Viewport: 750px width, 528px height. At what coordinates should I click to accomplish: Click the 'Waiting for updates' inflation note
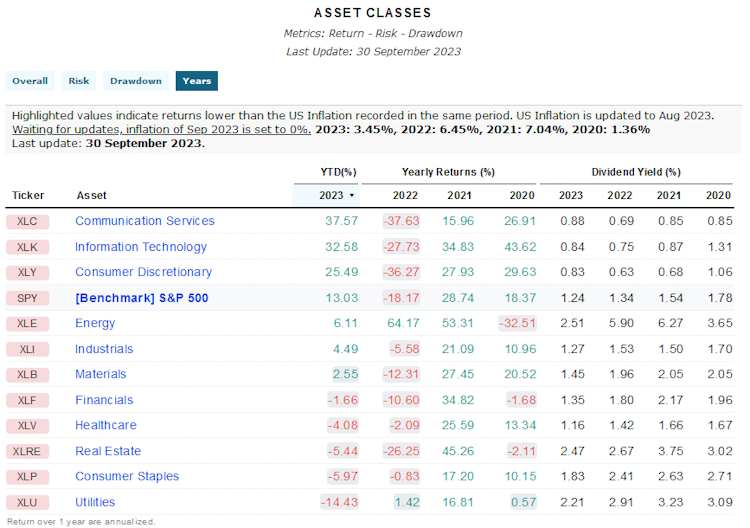click(162, 130)
